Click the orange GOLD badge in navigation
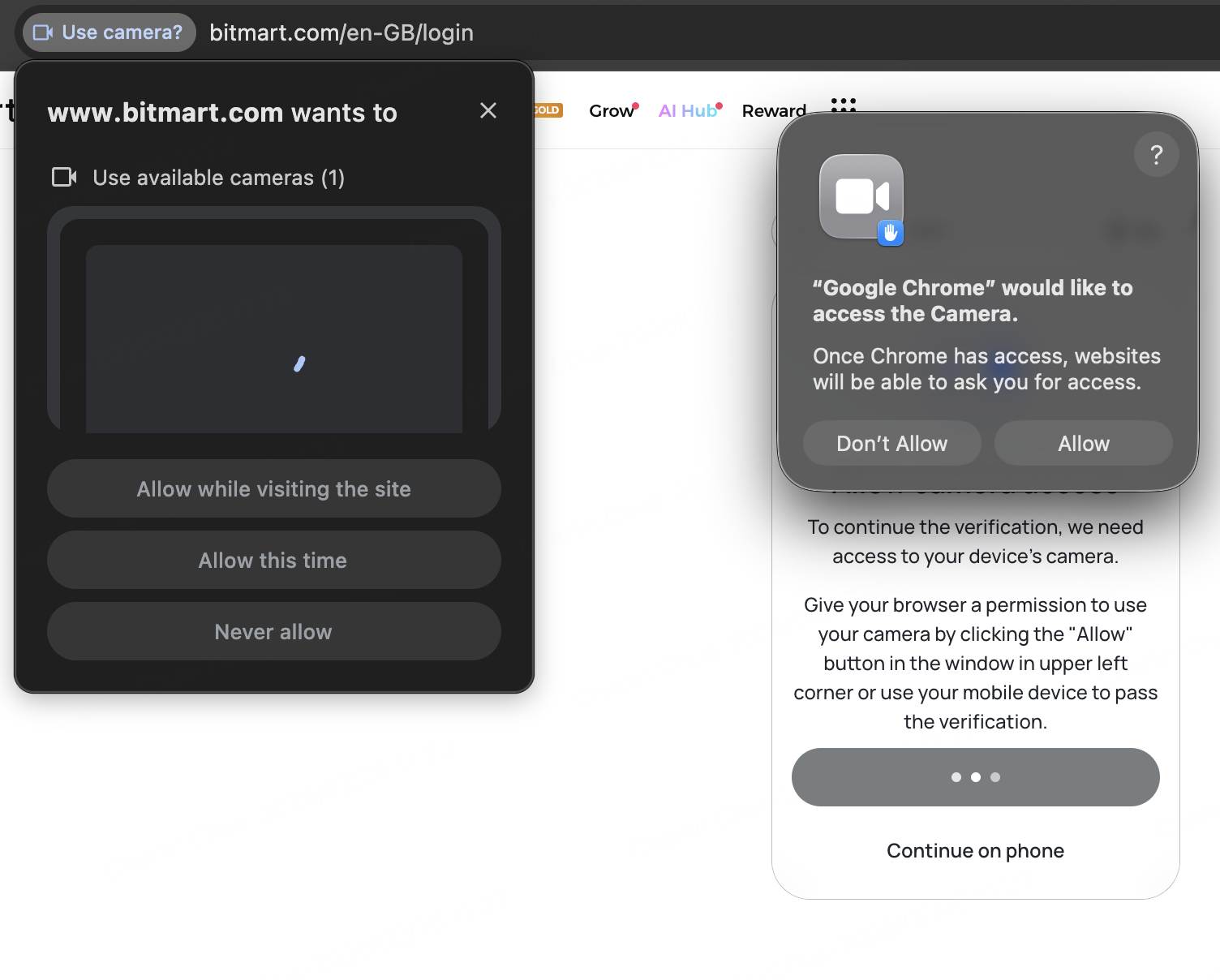Image resolution: width=1220 pixels, height=980 pixels. [x=548, y=110]
